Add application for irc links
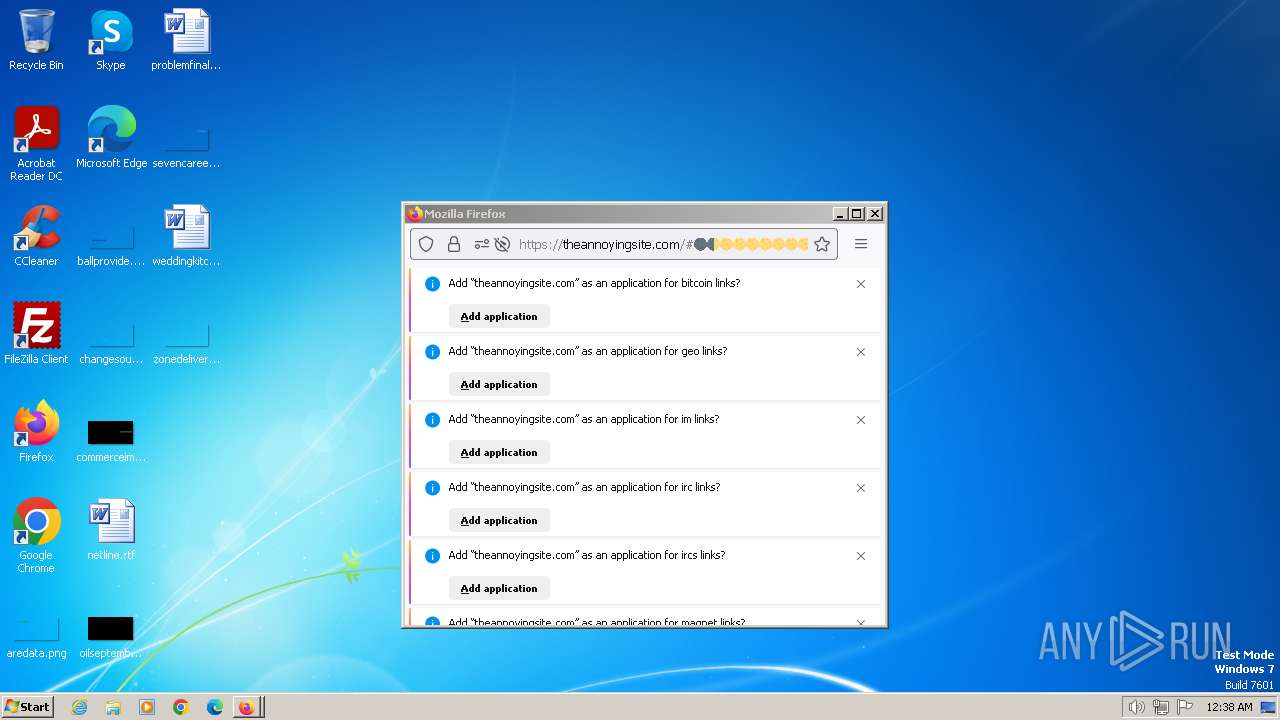The width and height of the screenshot is (1280, 720). point(499,520)
